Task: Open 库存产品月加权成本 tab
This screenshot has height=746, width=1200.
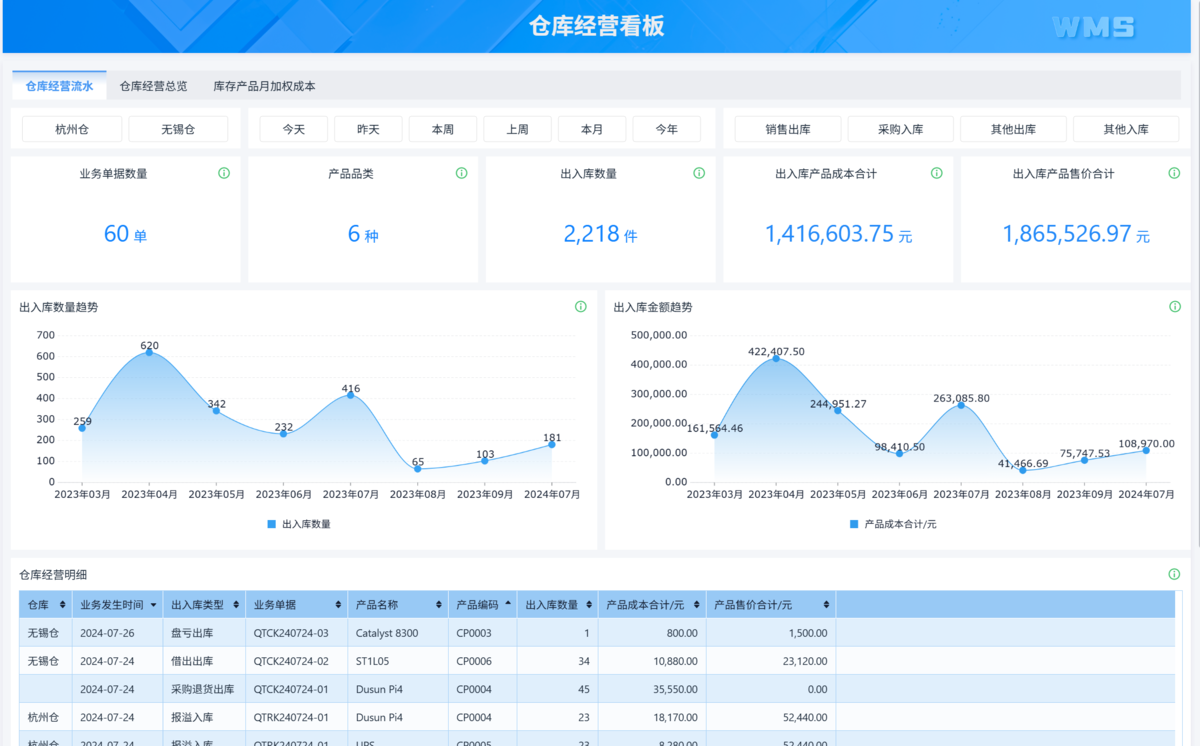Action: pyautogui.click(x=264, y=86)
